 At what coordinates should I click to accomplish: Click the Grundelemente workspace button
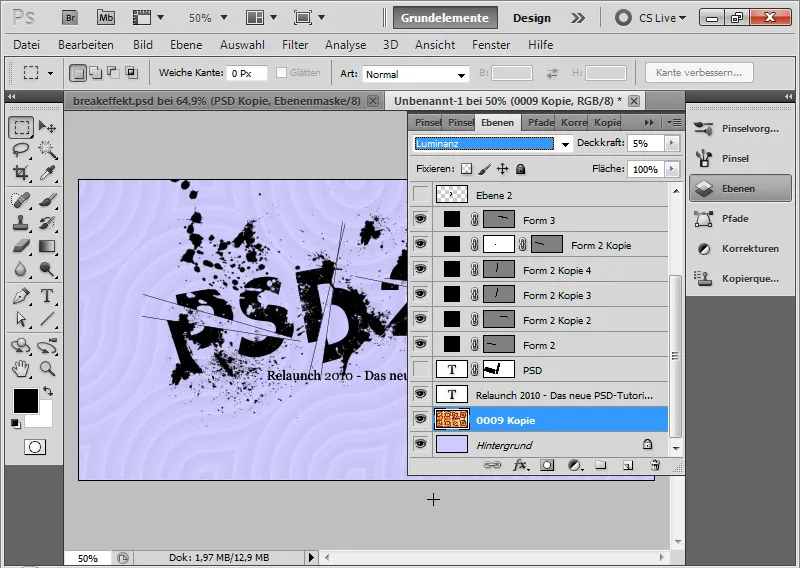click(x=445, y=18)
